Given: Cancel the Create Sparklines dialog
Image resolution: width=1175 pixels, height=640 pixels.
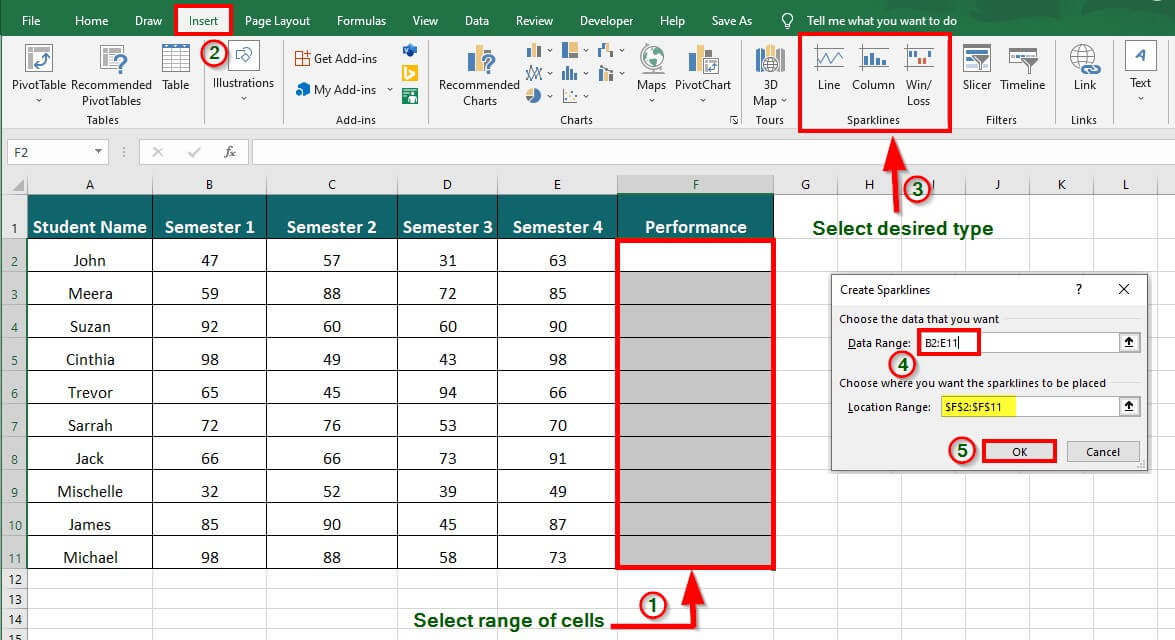Looking at the screenshot, I should tap(1101, 451).
